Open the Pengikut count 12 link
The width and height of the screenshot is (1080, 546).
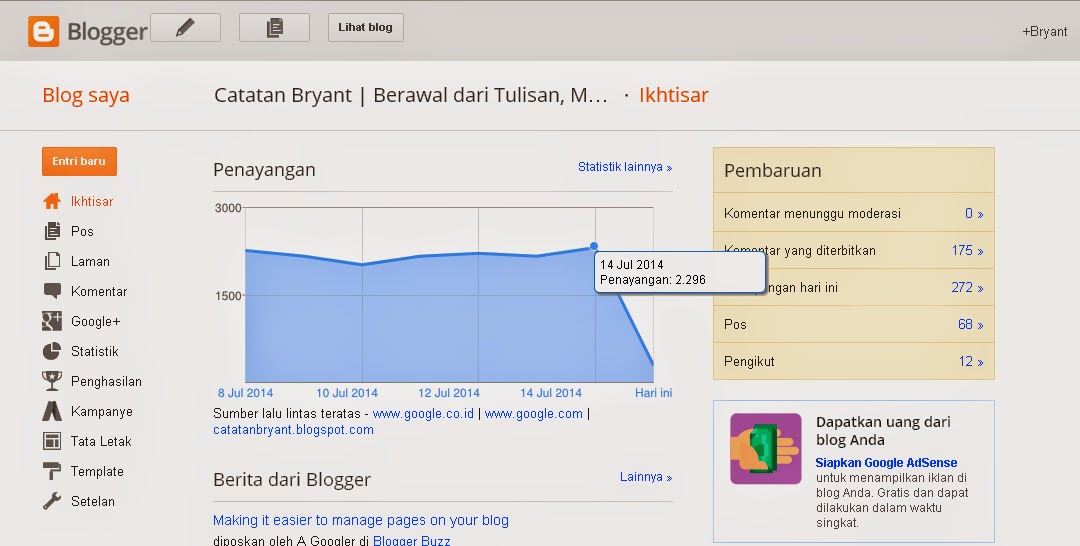click(x=971, y=361)
